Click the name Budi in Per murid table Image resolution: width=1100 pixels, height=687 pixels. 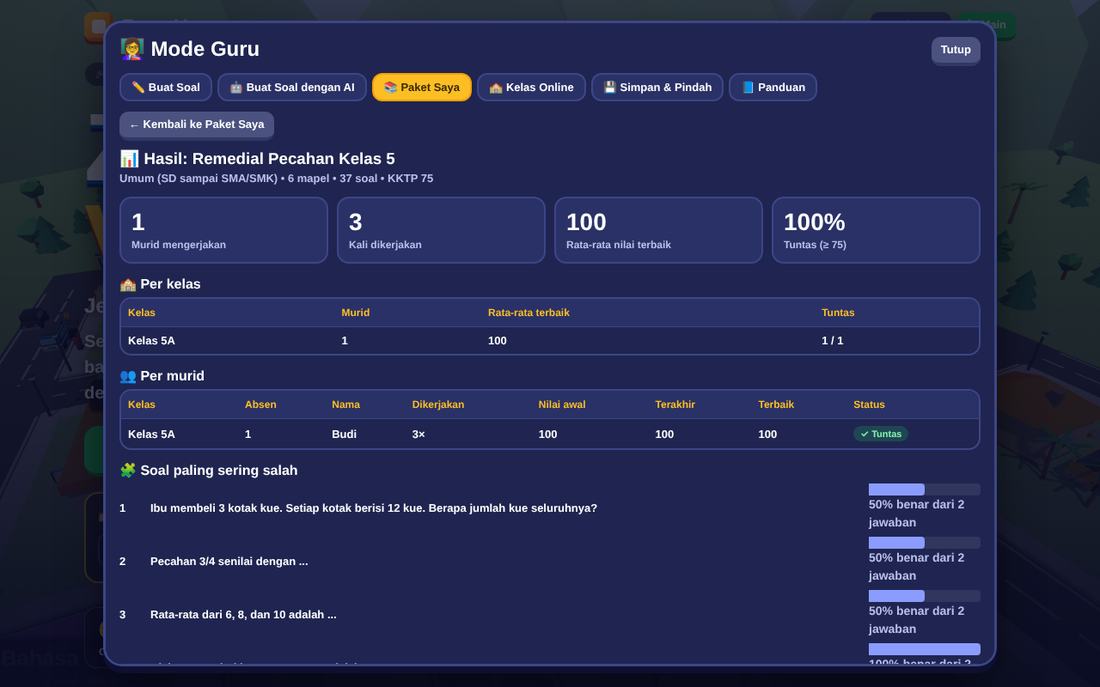pos(344,434)
